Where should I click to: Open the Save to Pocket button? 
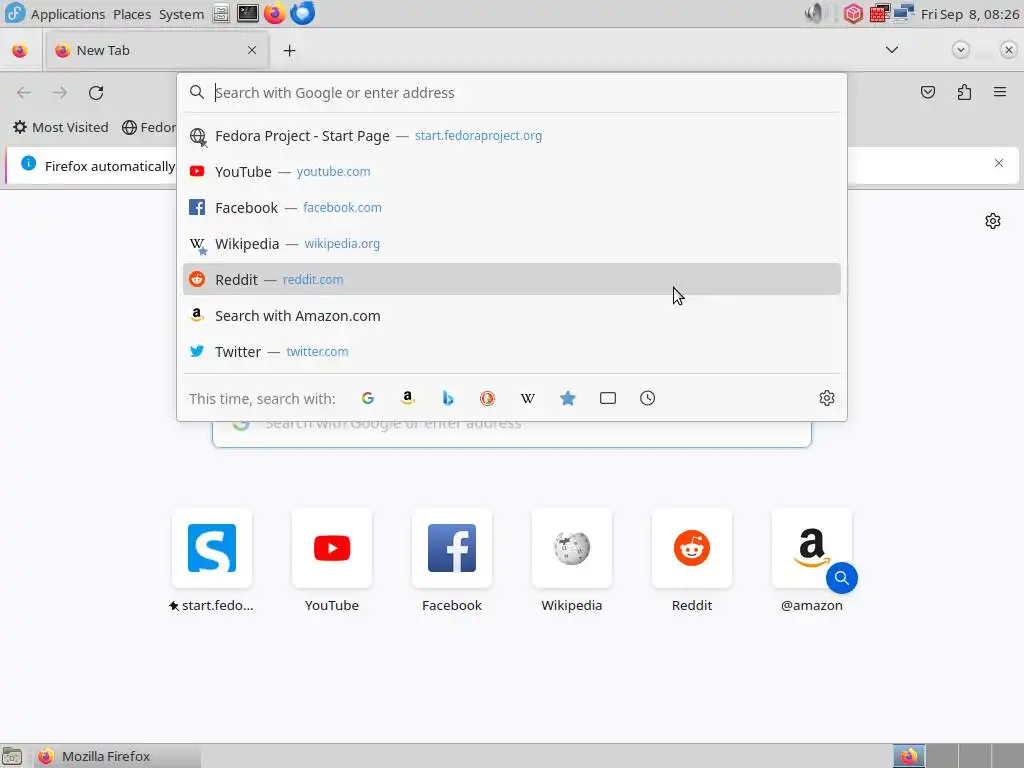[927, 92]
